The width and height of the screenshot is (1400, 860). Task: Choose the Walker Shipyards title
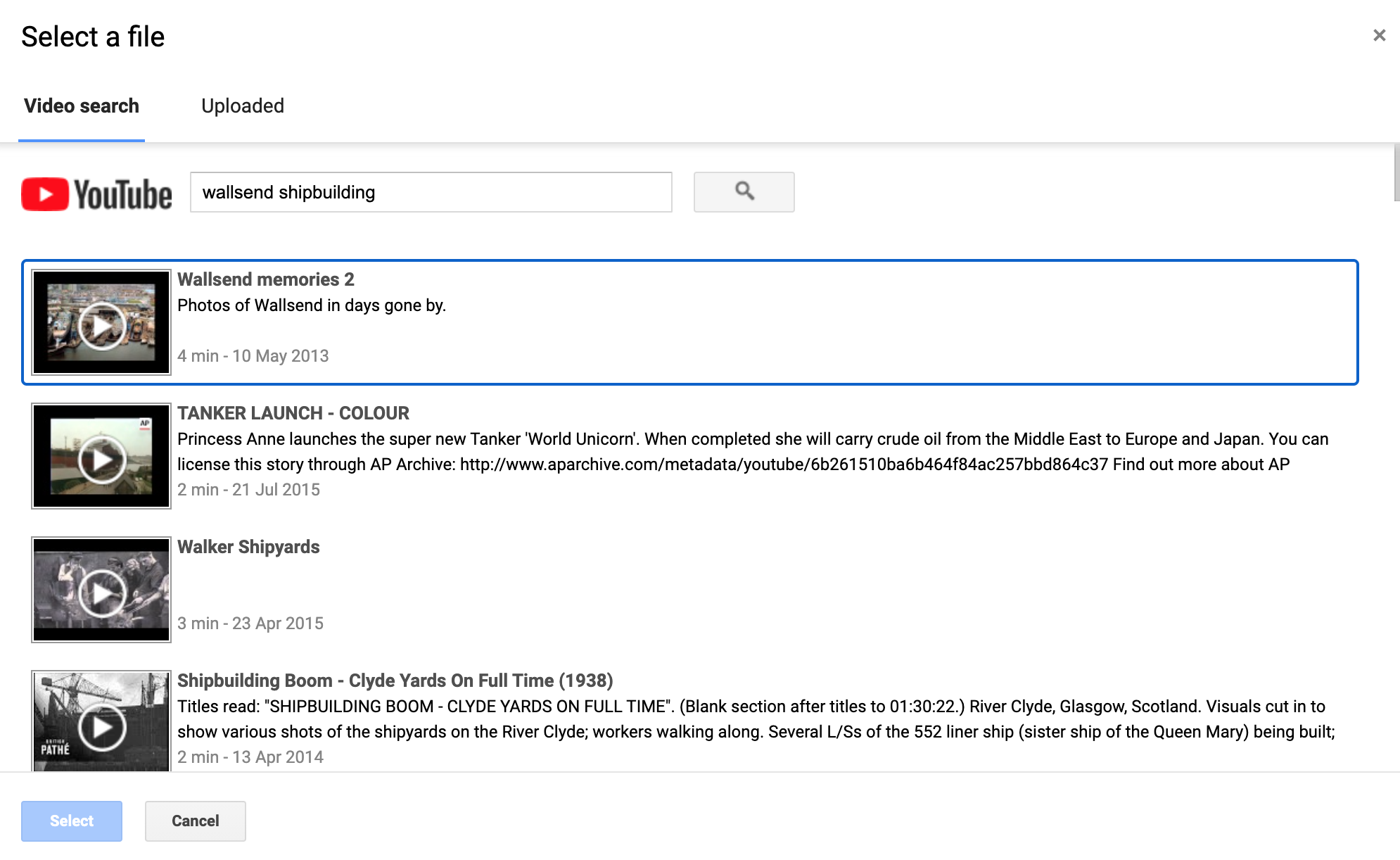pyautogui.click(x=248, y=547)
